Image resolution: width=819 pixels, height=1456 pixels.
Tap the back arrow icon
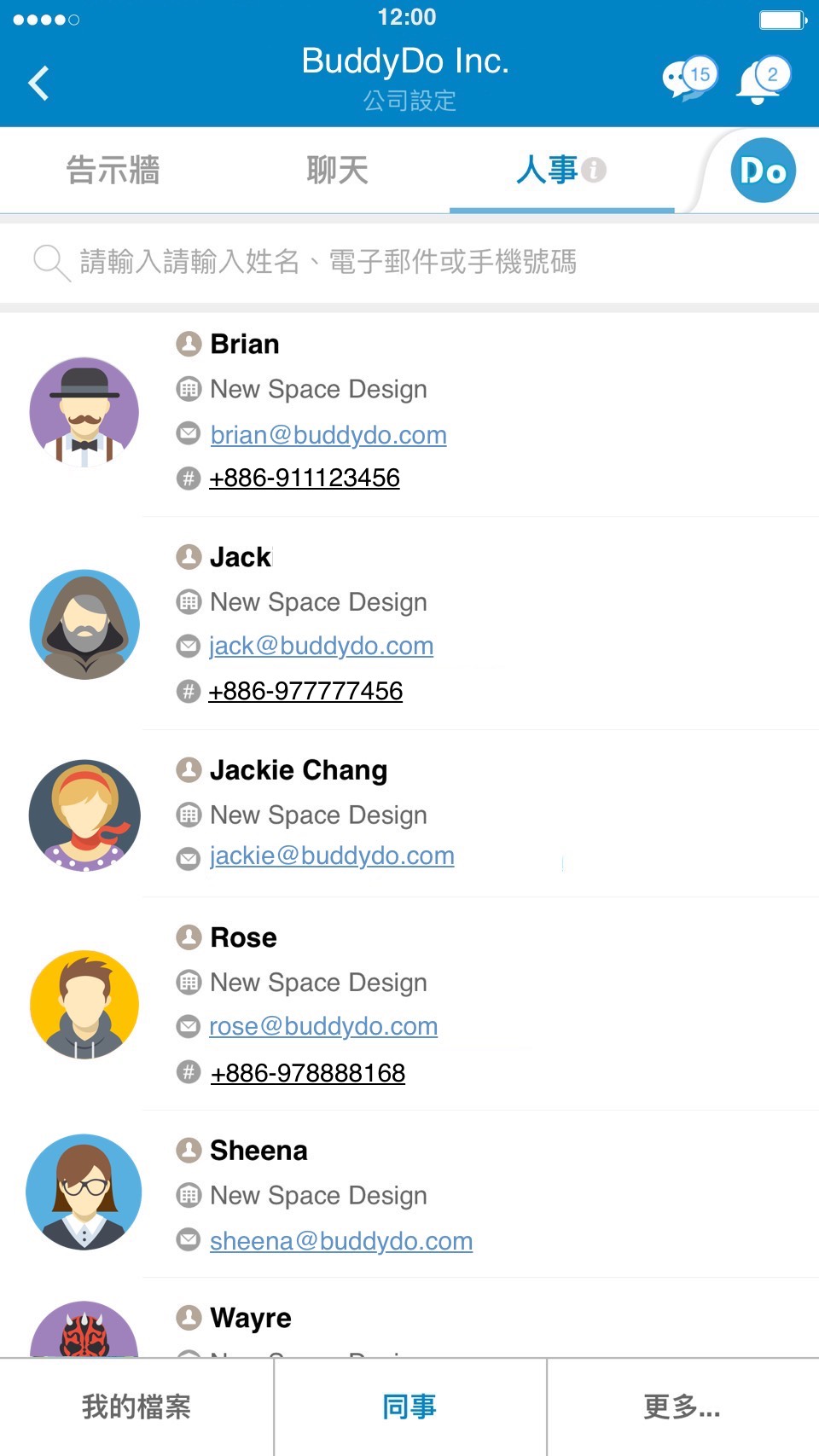click(x=39, y=84)
